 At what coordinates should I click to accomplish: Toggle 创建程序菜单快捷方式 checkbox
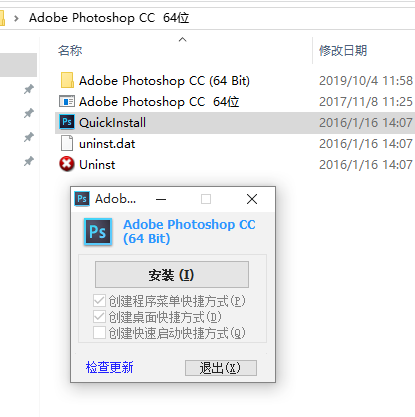pyautogui.click(x=99, y=301)
